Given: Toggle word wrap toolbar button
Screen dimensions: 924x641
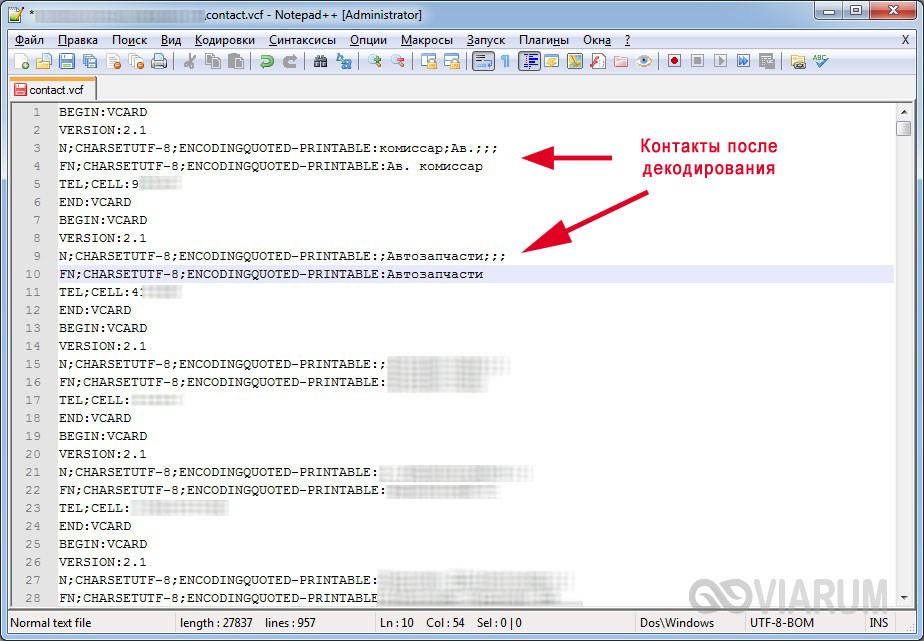Looking at the screenshot, I should point(483,62).
